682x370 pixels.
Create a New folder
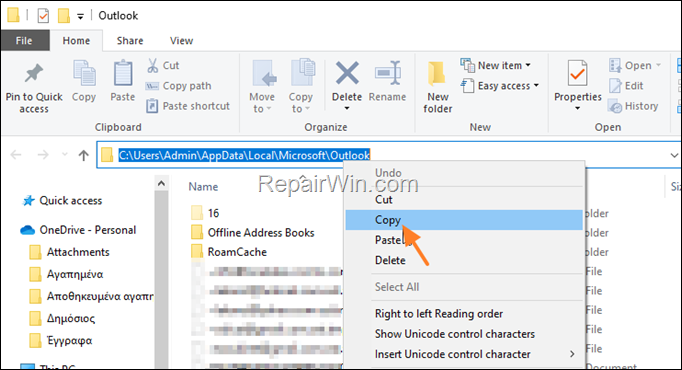pos(438,87)
